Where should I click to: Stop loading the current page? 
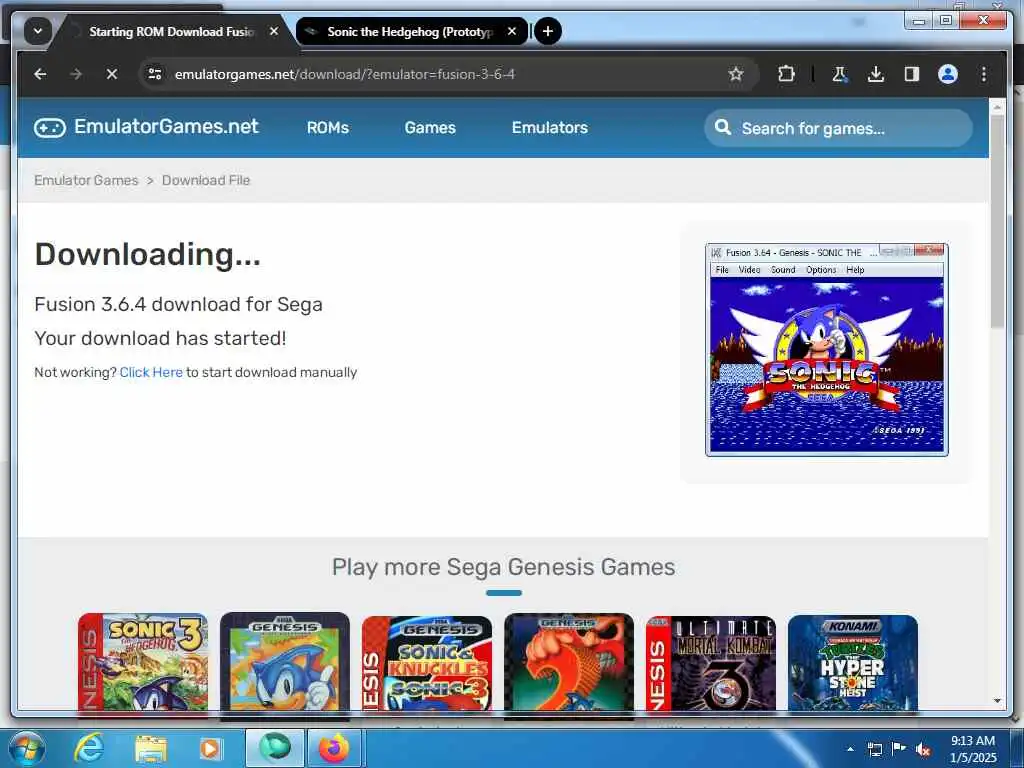(x=112, y=74)
